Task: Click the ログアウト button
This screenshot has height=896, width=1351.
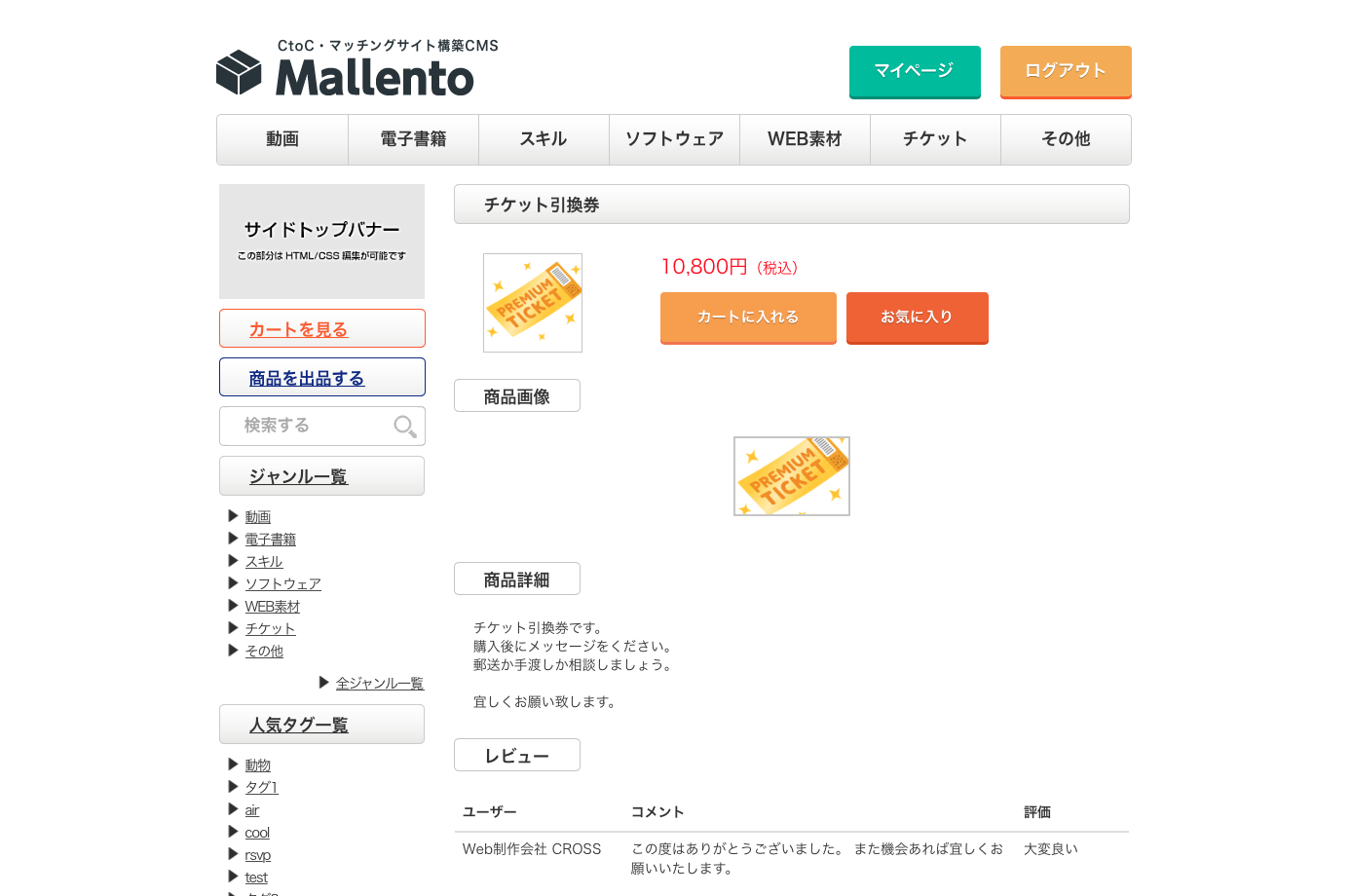Action: coord(1065,71)
